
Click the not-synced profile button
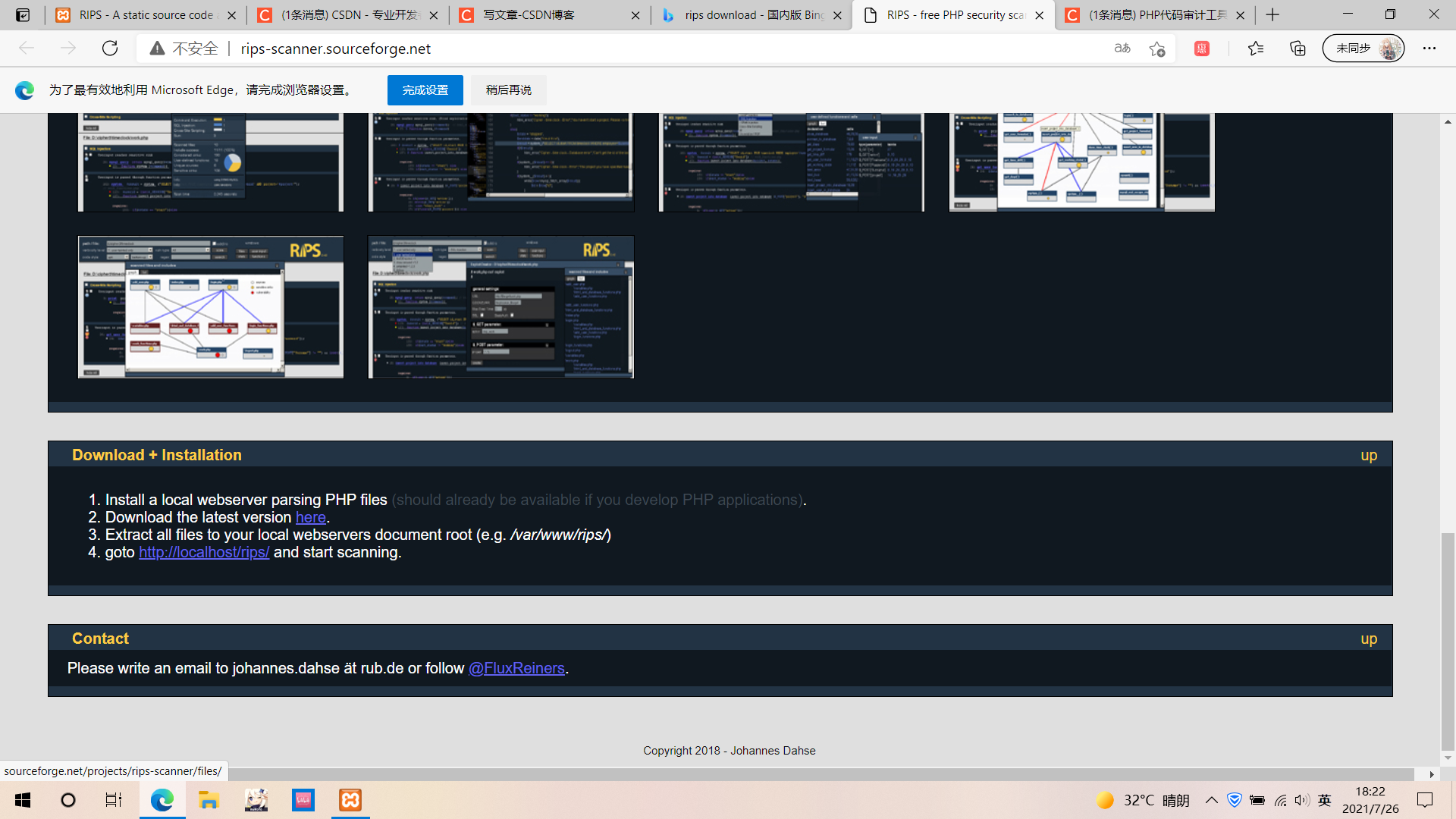[x=1363, y=49]
